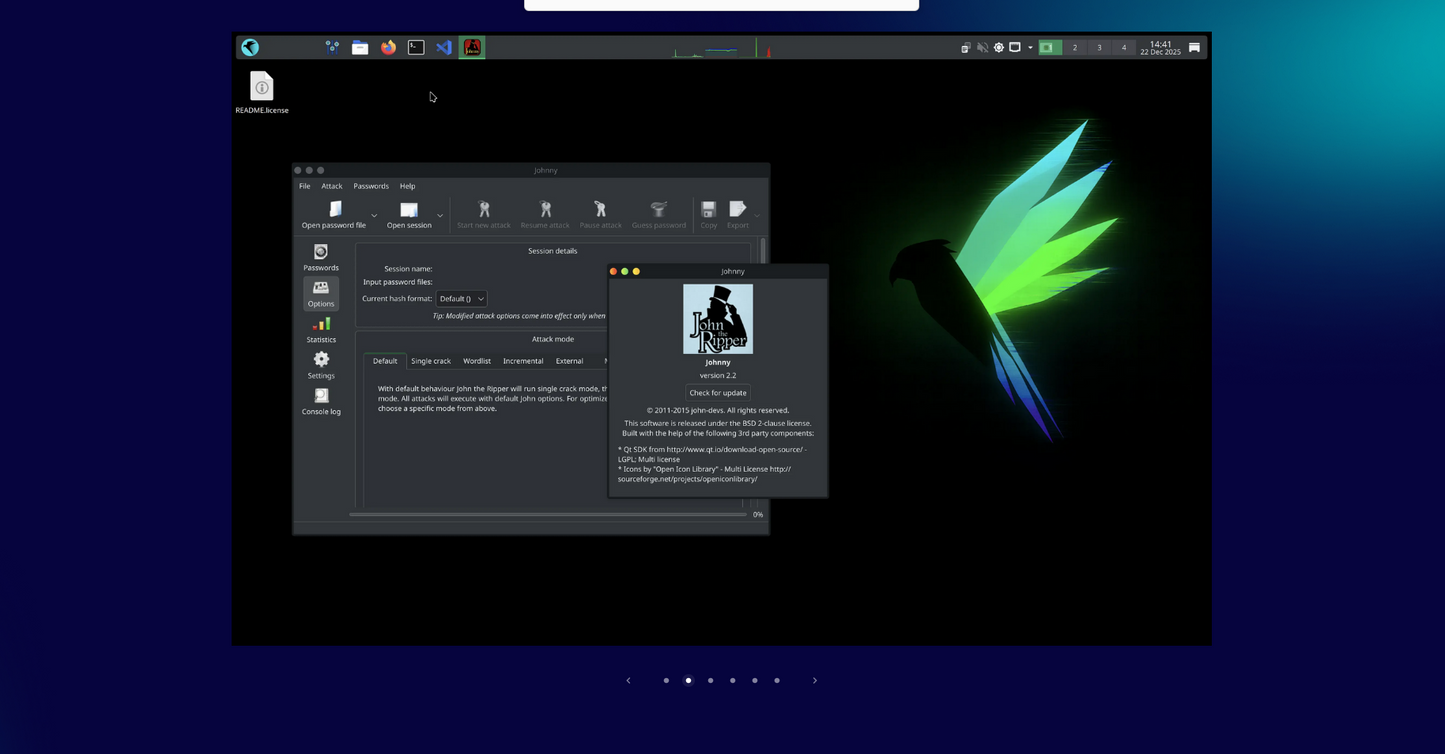Switch to the Wordlist tab

tap(477, 361)
